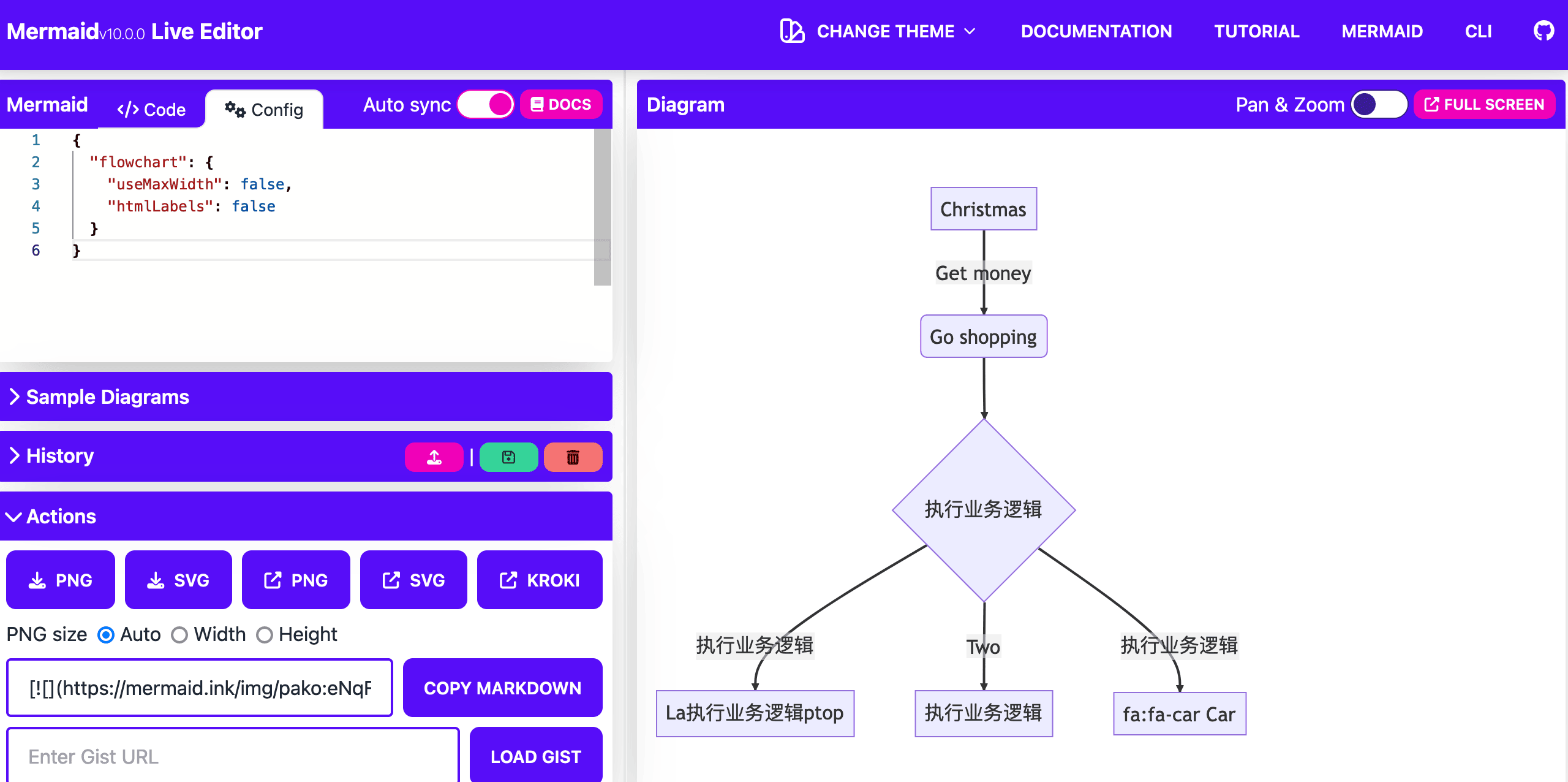Switch to the Config tab
Screen dimensions: 1568x782
[x=264, y=109]
